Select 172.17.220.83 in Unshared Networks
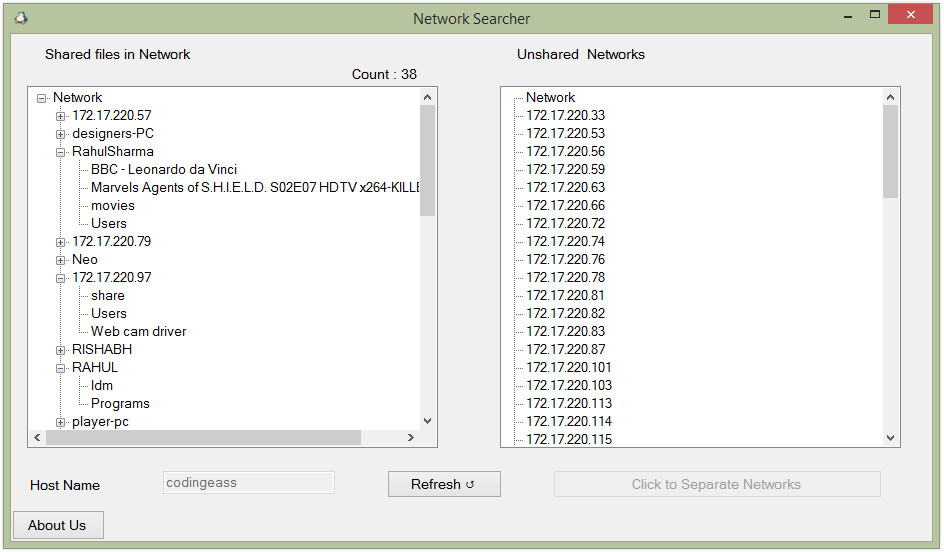 click(x=565, y=332)
